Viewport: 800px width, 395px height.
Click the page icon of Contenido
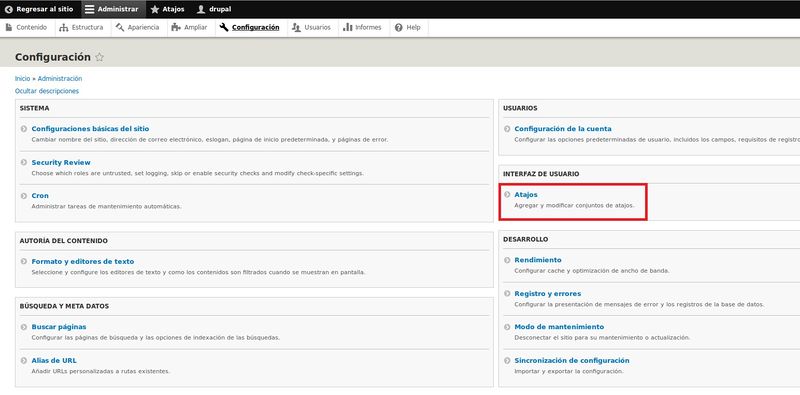coord(9,28)
